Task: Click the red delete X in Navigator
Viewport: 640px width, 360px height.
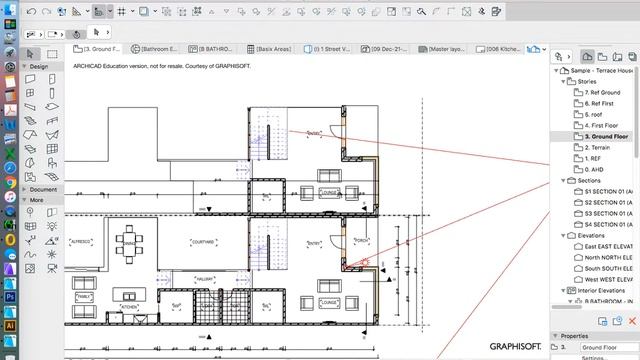Action: coord(632,321)
